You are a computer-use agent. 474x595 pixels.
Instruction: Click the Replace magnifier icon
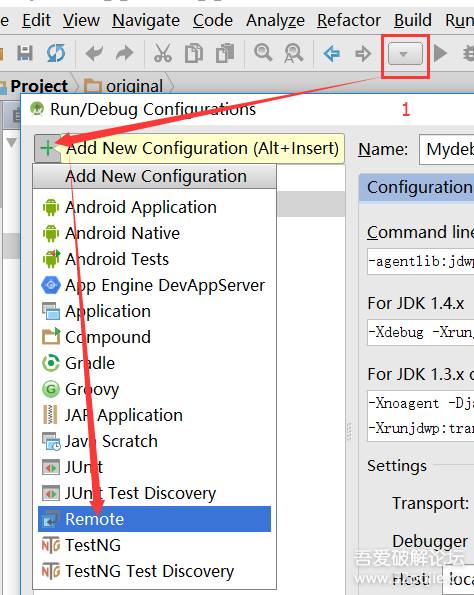click(x=294, y=53)
